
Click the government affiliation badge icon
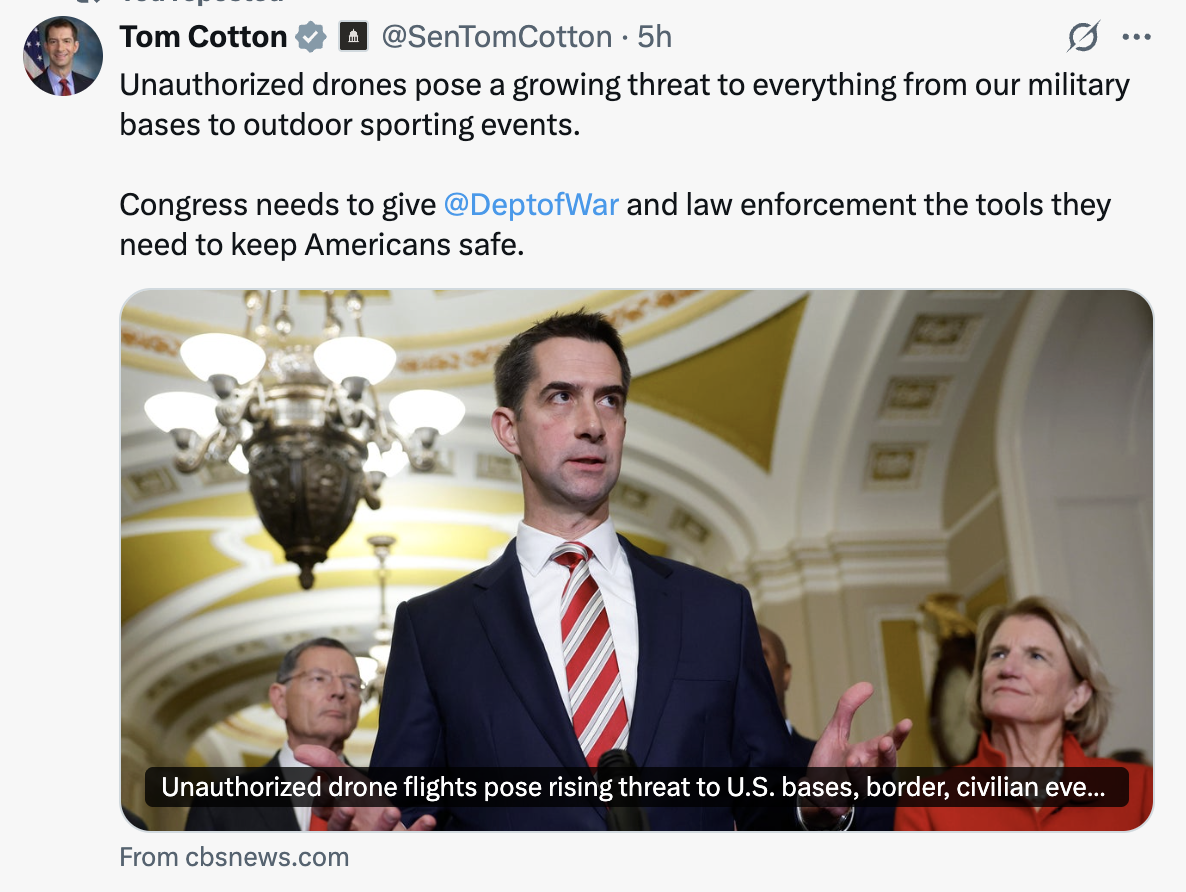click(353, 36)
